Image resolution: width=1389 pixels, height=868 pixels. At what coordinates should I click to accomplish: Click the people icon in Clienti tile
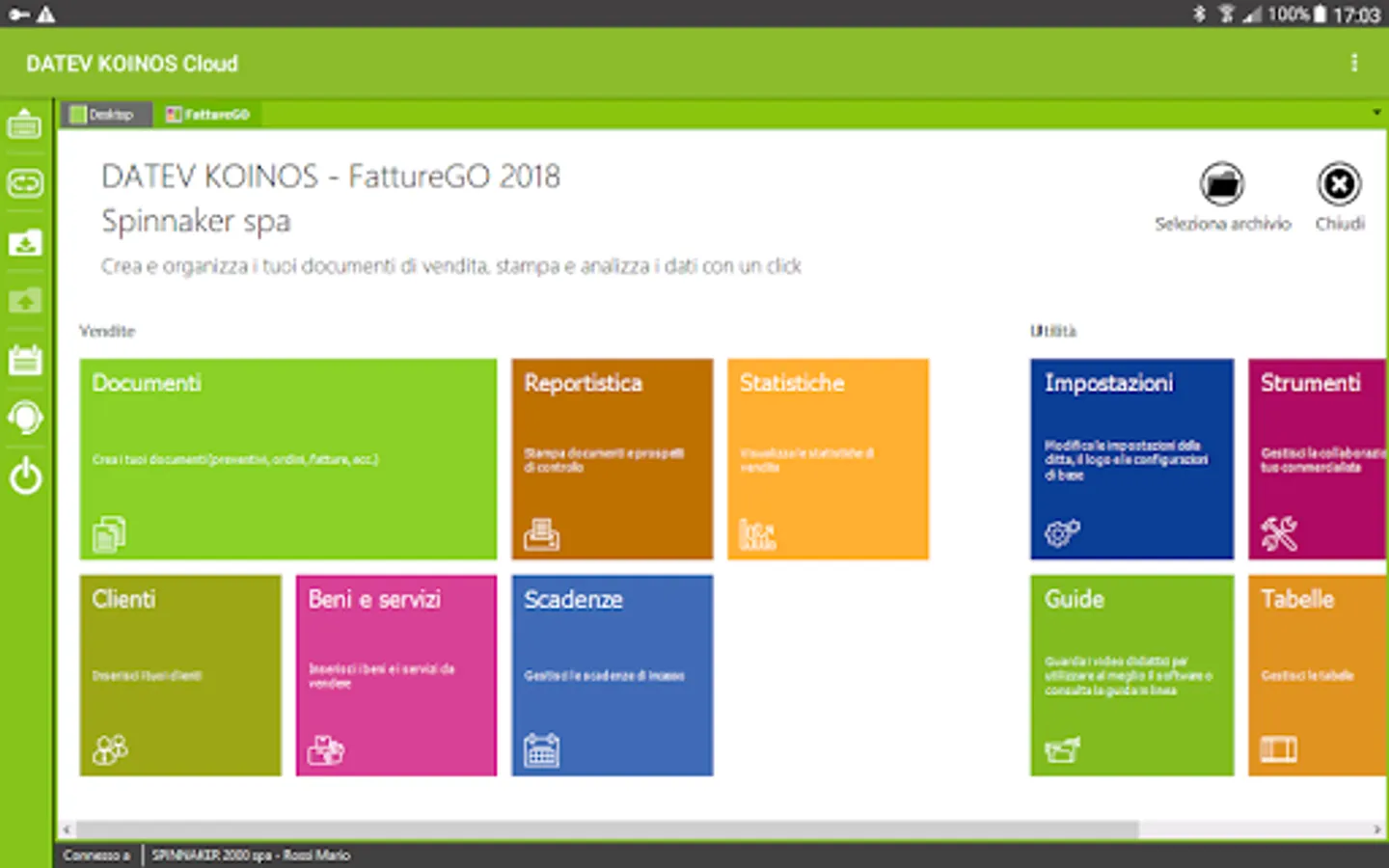(x=110, y=749)
